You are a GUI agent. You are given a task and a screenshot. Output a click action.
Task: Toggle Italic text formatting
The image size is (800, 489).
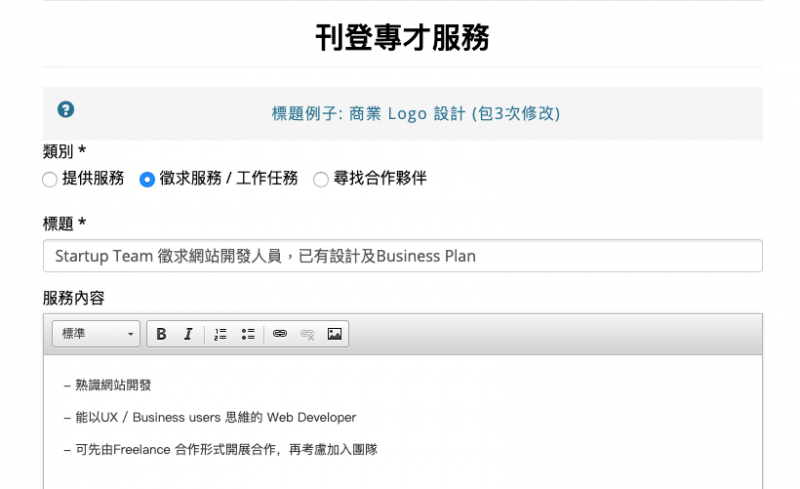(187, 334)
